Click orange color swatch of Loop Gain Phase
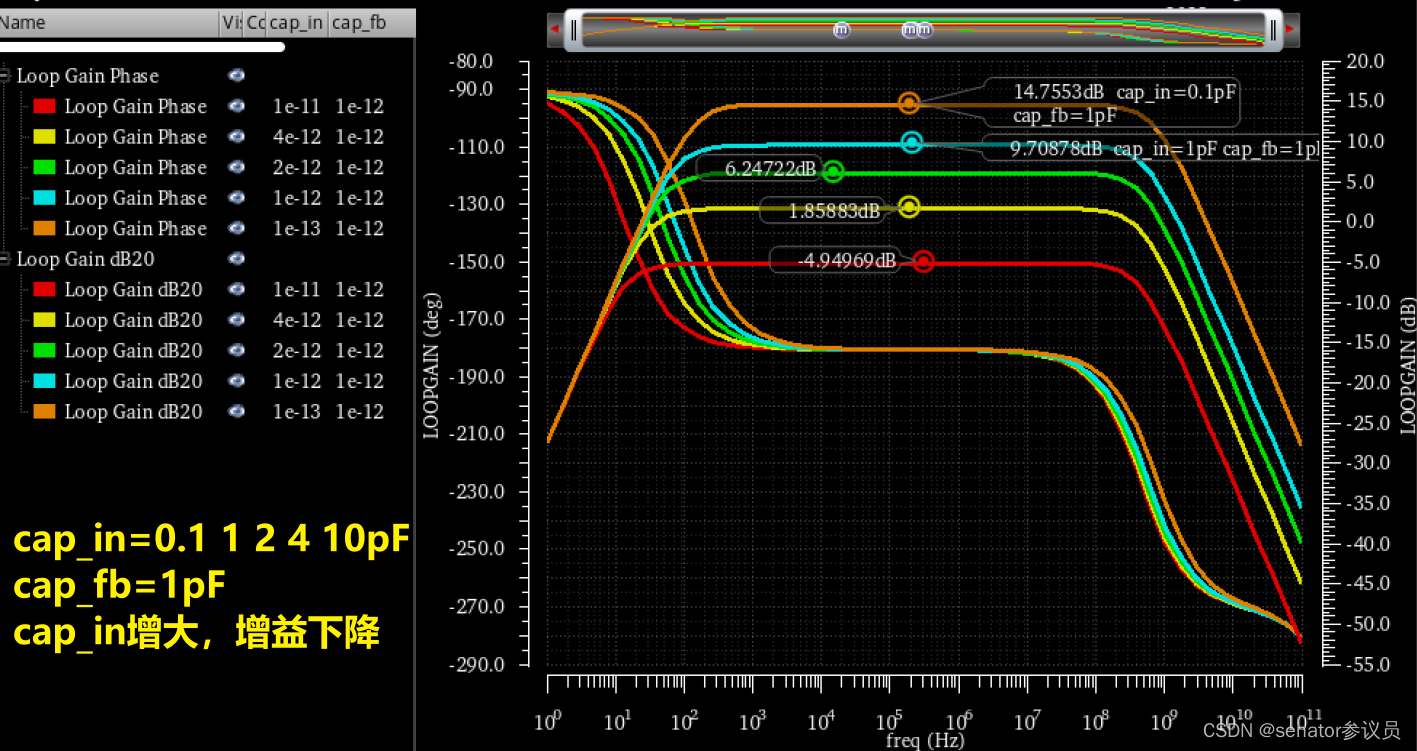The height and width of the screenshot is (751, 1417). 44,229
